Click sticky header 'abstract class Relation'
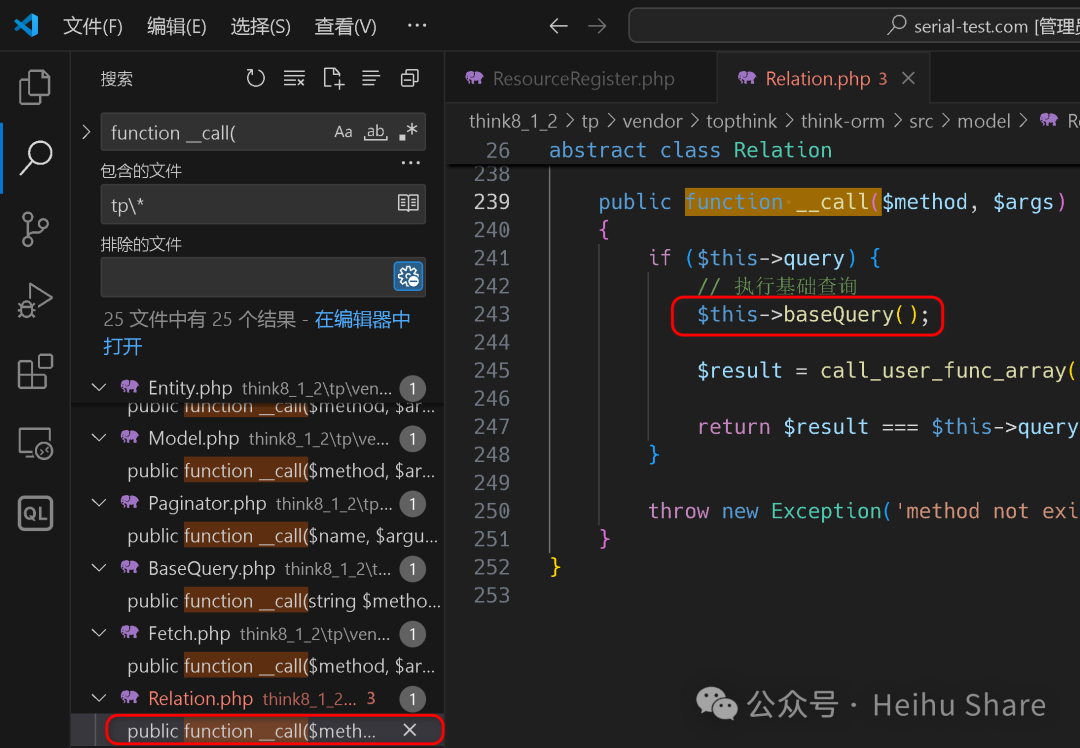 690,150
